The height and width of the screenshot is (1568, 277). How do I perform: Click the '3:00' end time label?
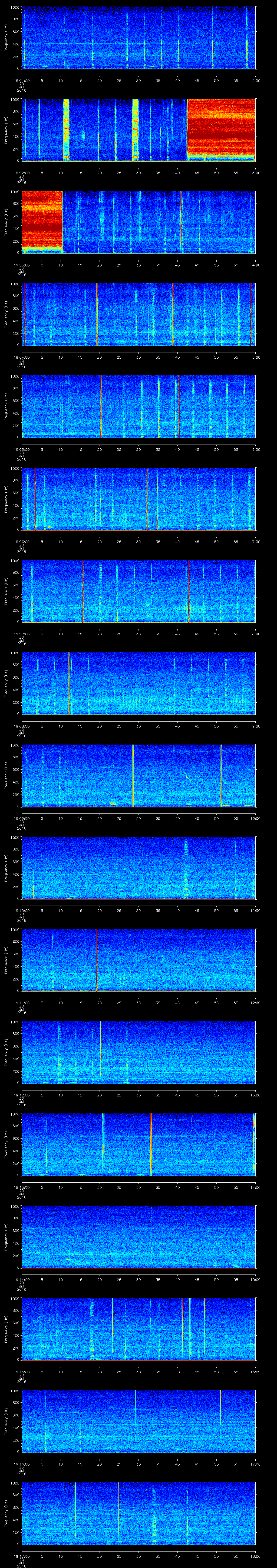(256, 173)
